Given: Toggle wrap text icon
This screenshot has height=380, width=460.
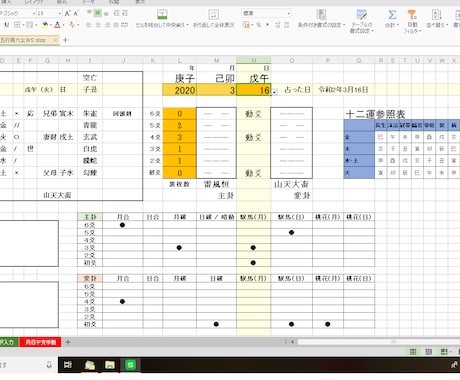Looking at the screenshot, I should tap(214, 14).
